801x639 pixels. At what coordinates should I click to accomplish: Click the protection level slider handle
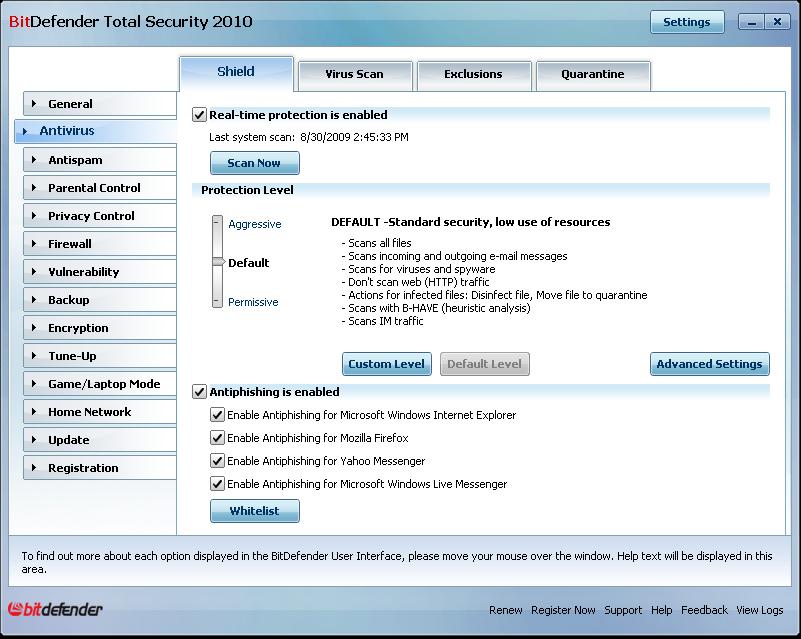coord(218,262)
